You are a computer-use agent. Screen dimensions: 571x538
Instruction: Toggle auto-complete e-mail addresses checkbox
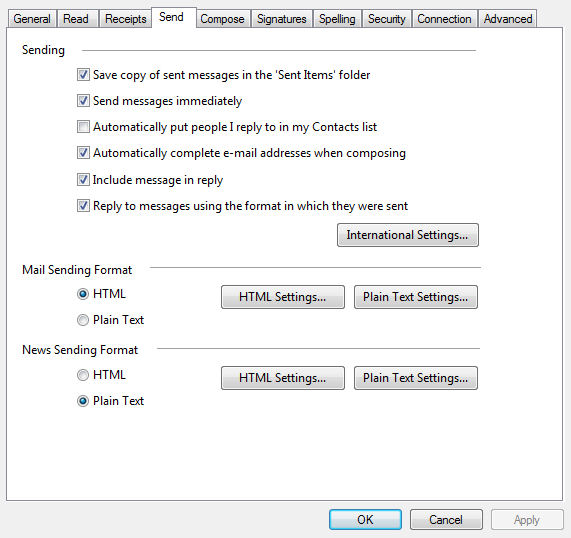pyautogui.click(x=83, y=153)
